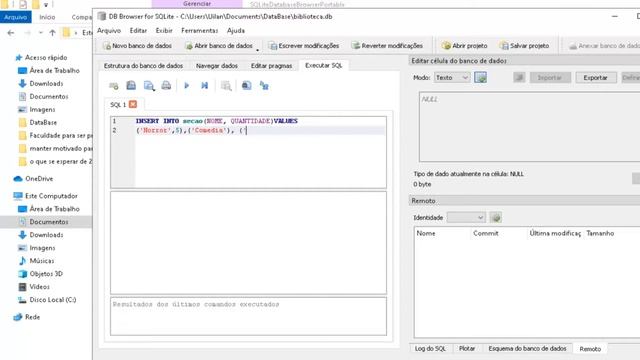Screen dimensions: 640x360
Task: Select the Executar SQL tab
Action: (324, 65)
